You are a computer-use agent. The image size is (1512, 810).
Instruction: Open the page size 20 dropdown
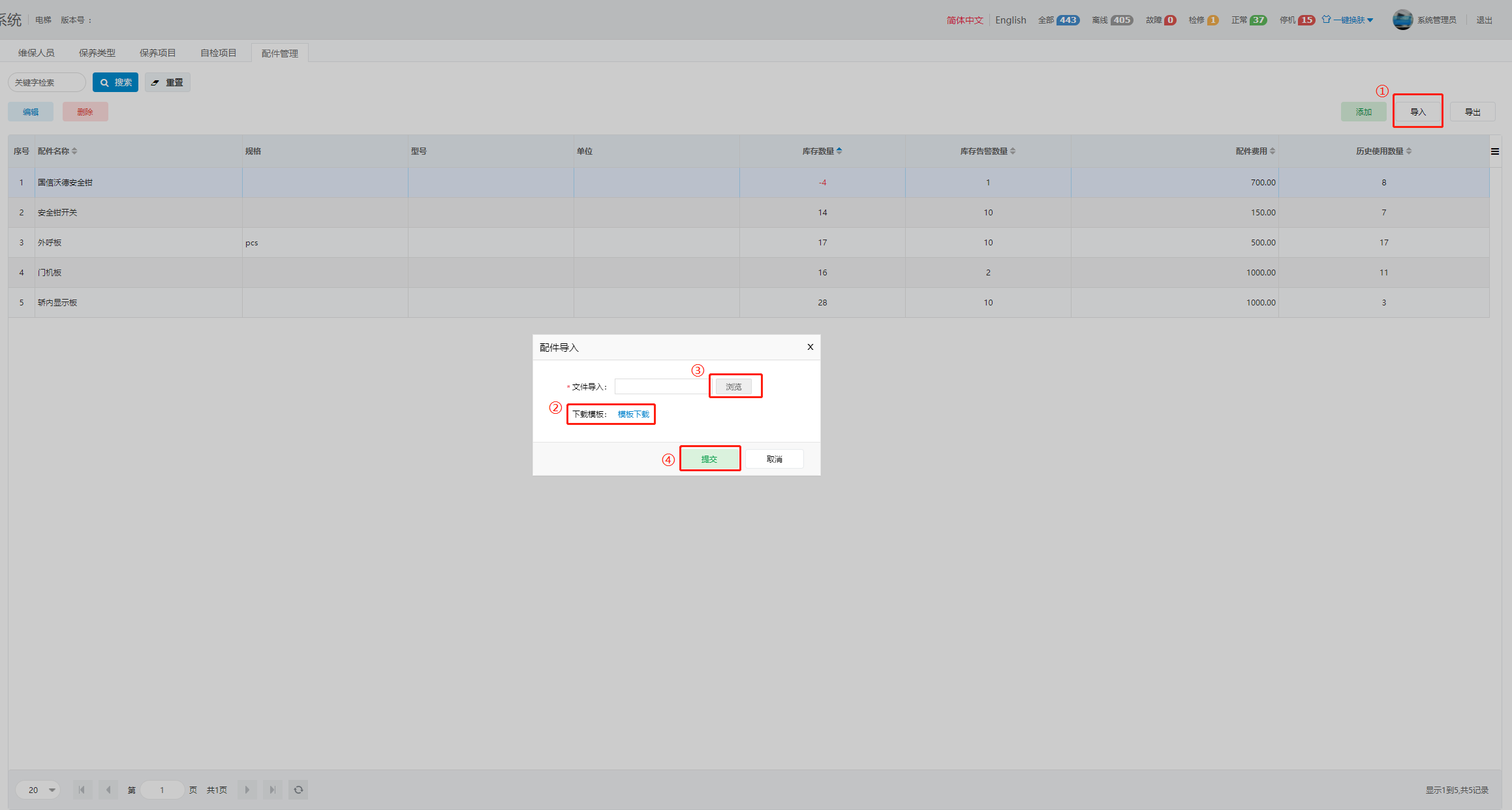point(38,790)
